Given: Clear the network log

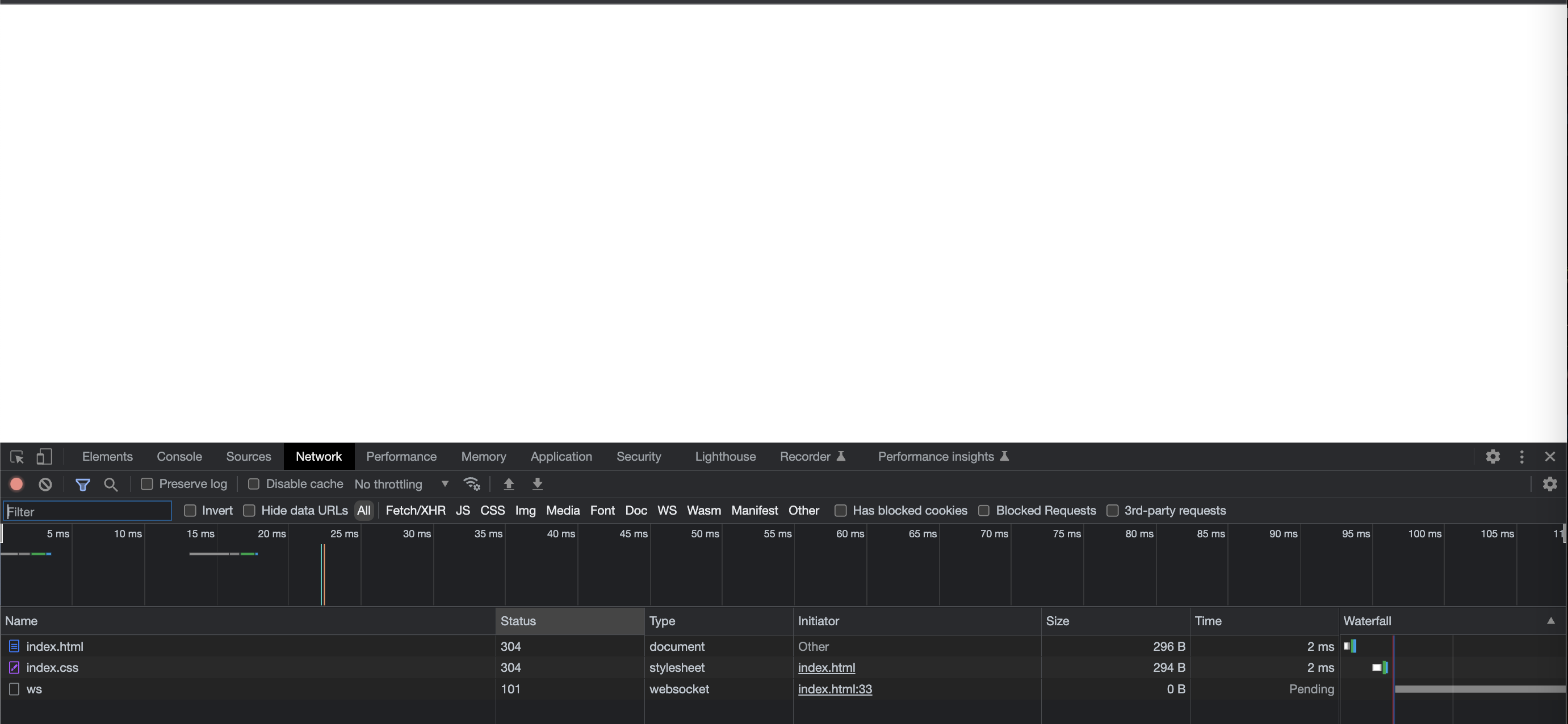Looking at the screenshot, I should coord(45,485).
